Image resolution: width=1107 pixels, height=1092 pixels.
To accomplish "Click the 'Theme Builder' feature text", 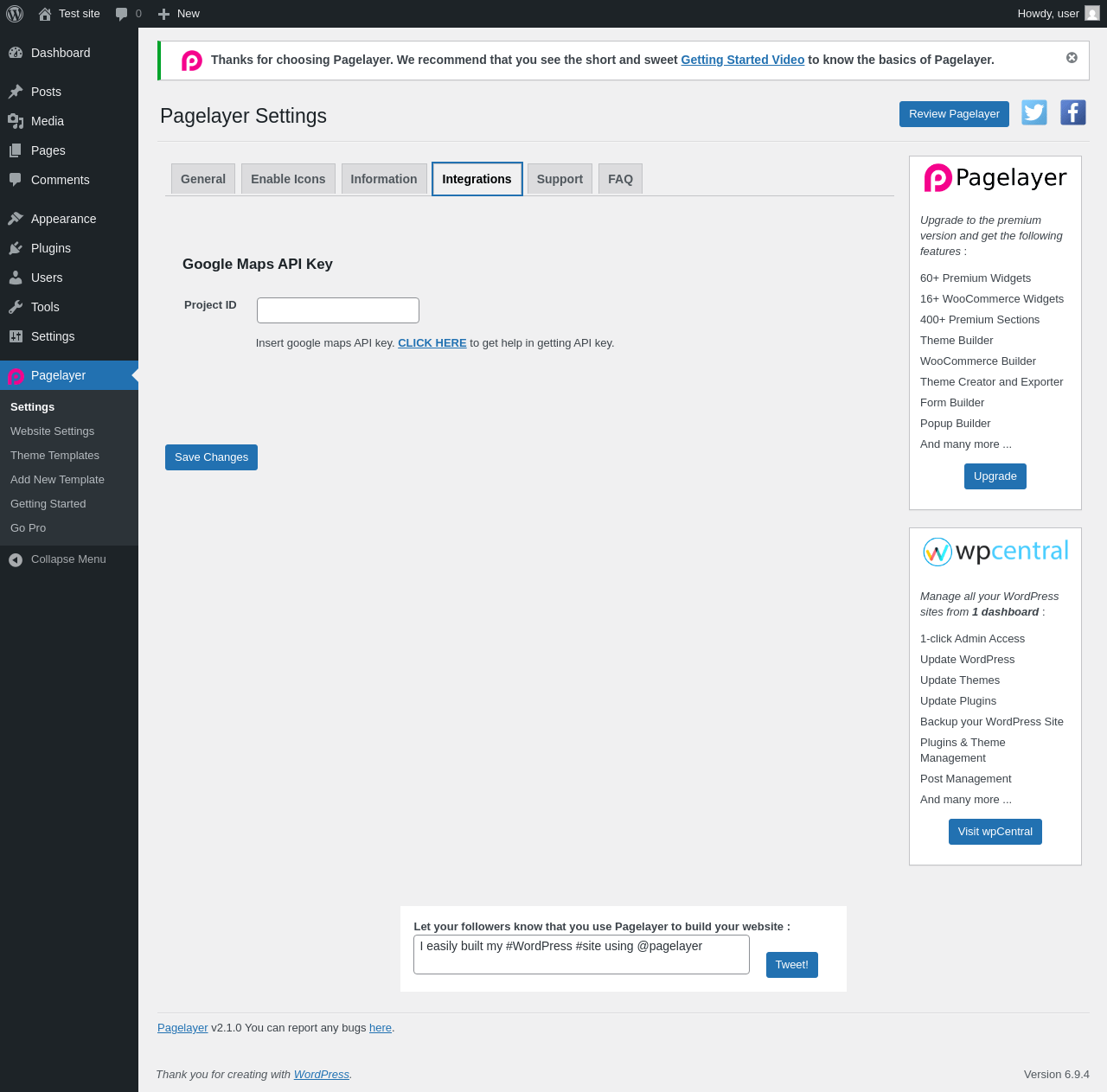I will point(957,341).
